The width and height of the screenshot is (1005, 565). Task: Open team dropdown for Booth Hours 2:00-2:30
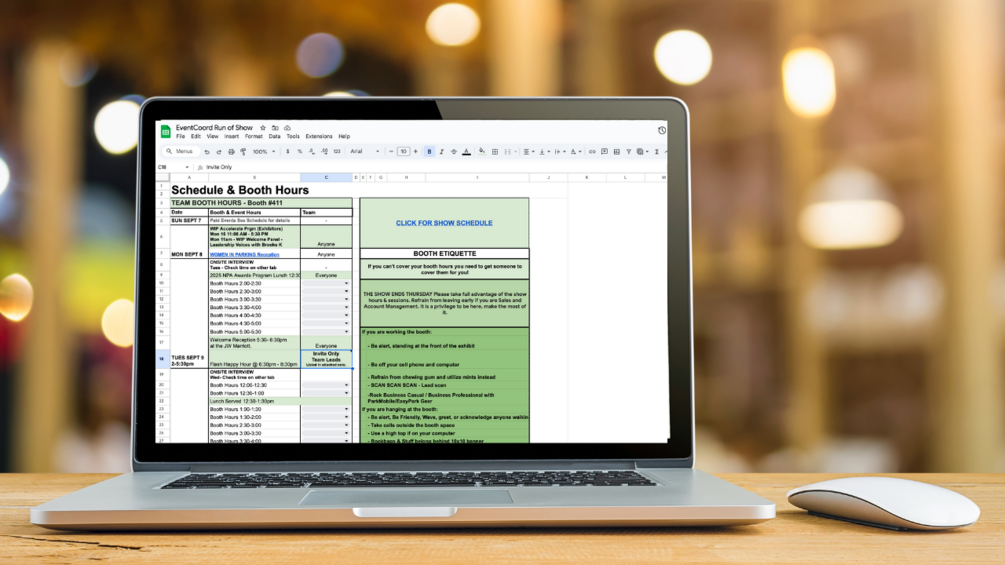click(347, 283)
